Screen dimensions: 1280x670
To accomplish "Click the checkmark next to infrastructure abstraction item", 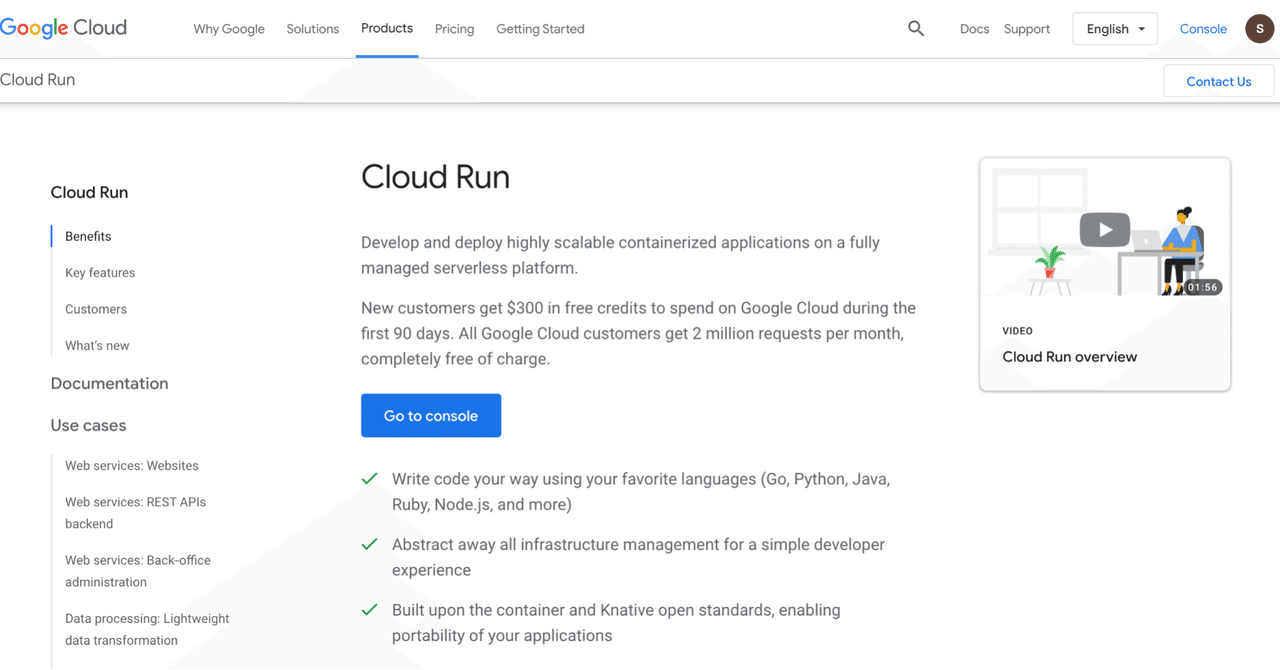I will point(369,543).
